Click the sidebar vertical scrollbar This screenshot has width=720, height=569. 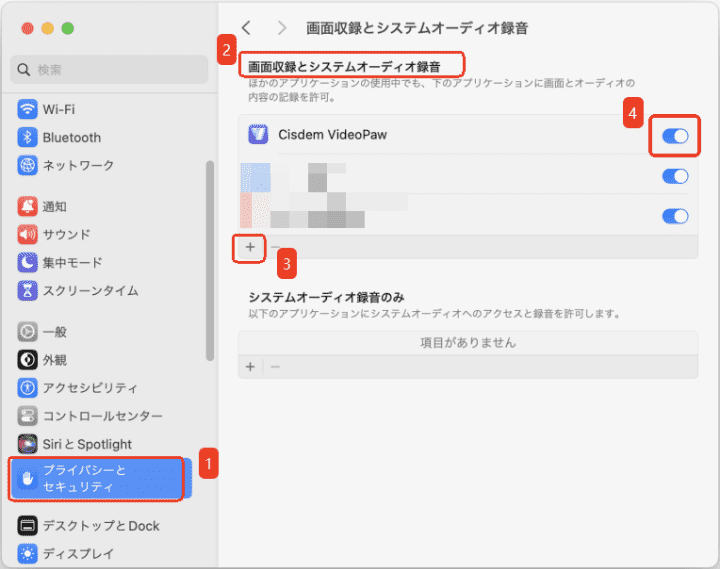pyautogui.click(x=210, y=260)
